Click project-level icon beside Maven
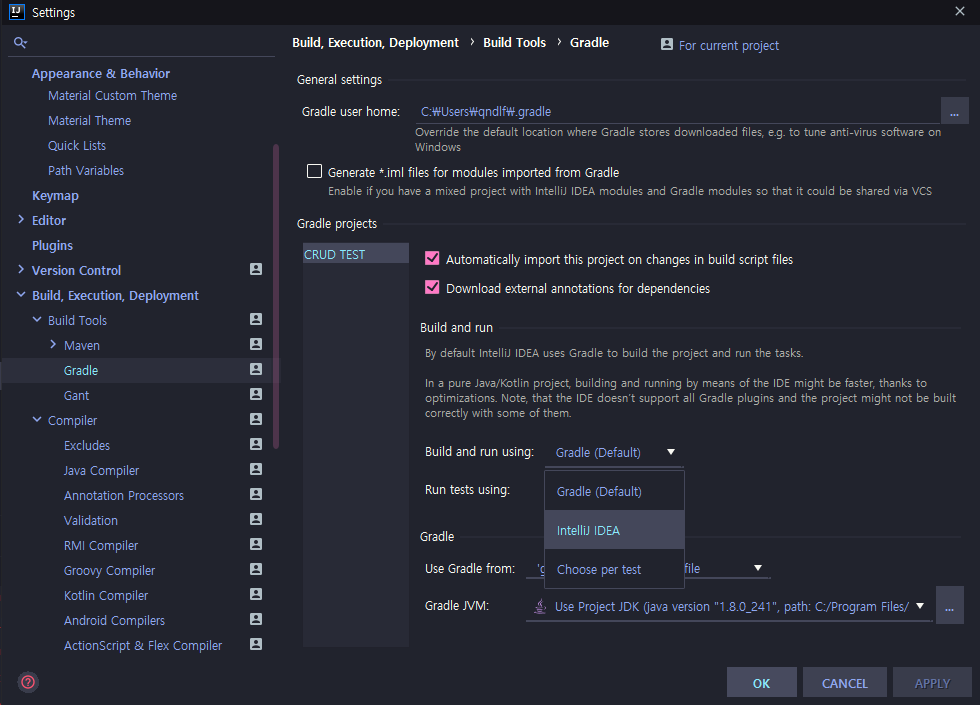Screen dimensions: 980x705 pyautogui.click(x=256, y=344)
